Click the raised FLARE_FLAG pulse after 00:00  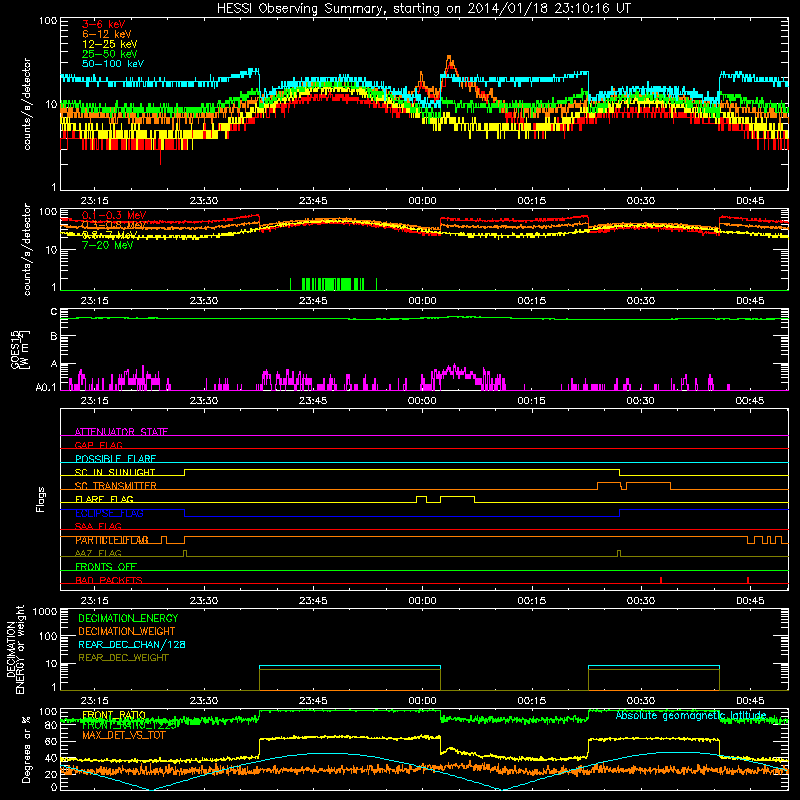coord(457,499)
